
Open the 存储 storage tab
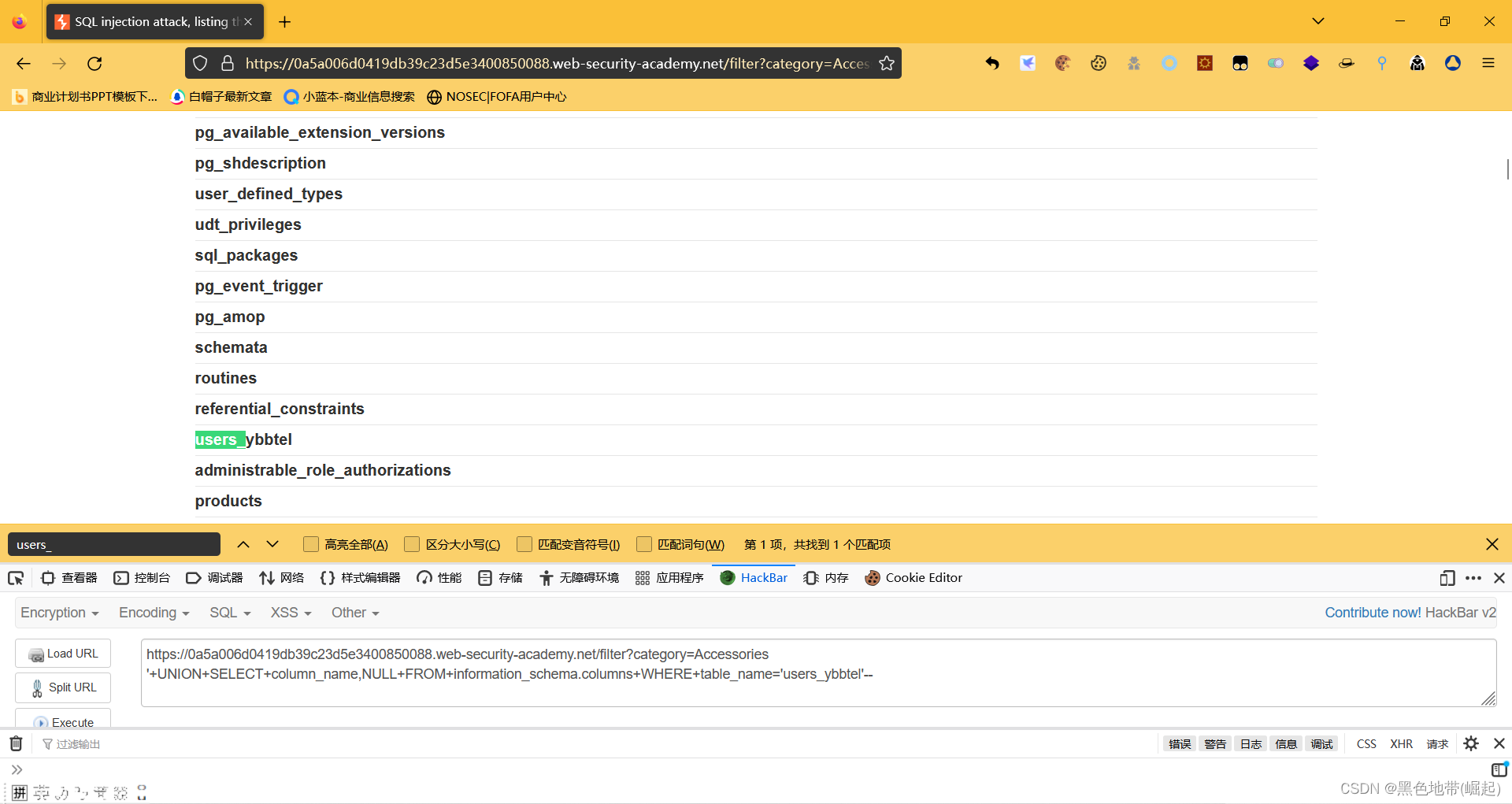[501, 578]
